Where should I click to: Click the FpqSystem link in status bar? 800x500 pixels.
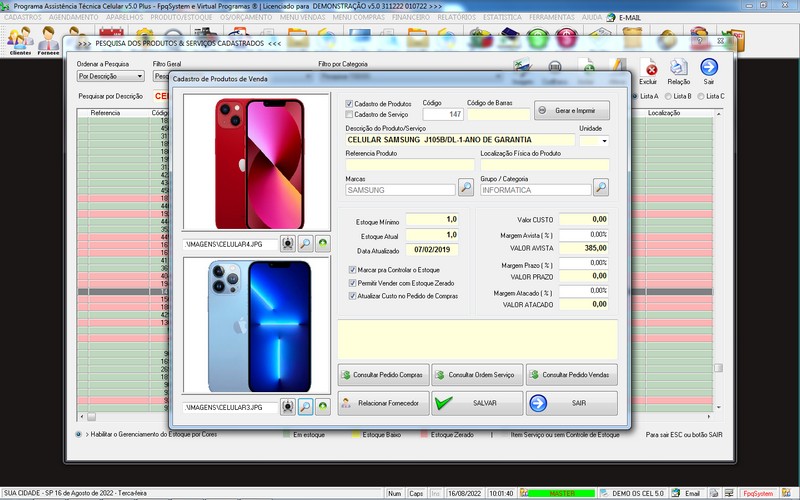point(758,493)
